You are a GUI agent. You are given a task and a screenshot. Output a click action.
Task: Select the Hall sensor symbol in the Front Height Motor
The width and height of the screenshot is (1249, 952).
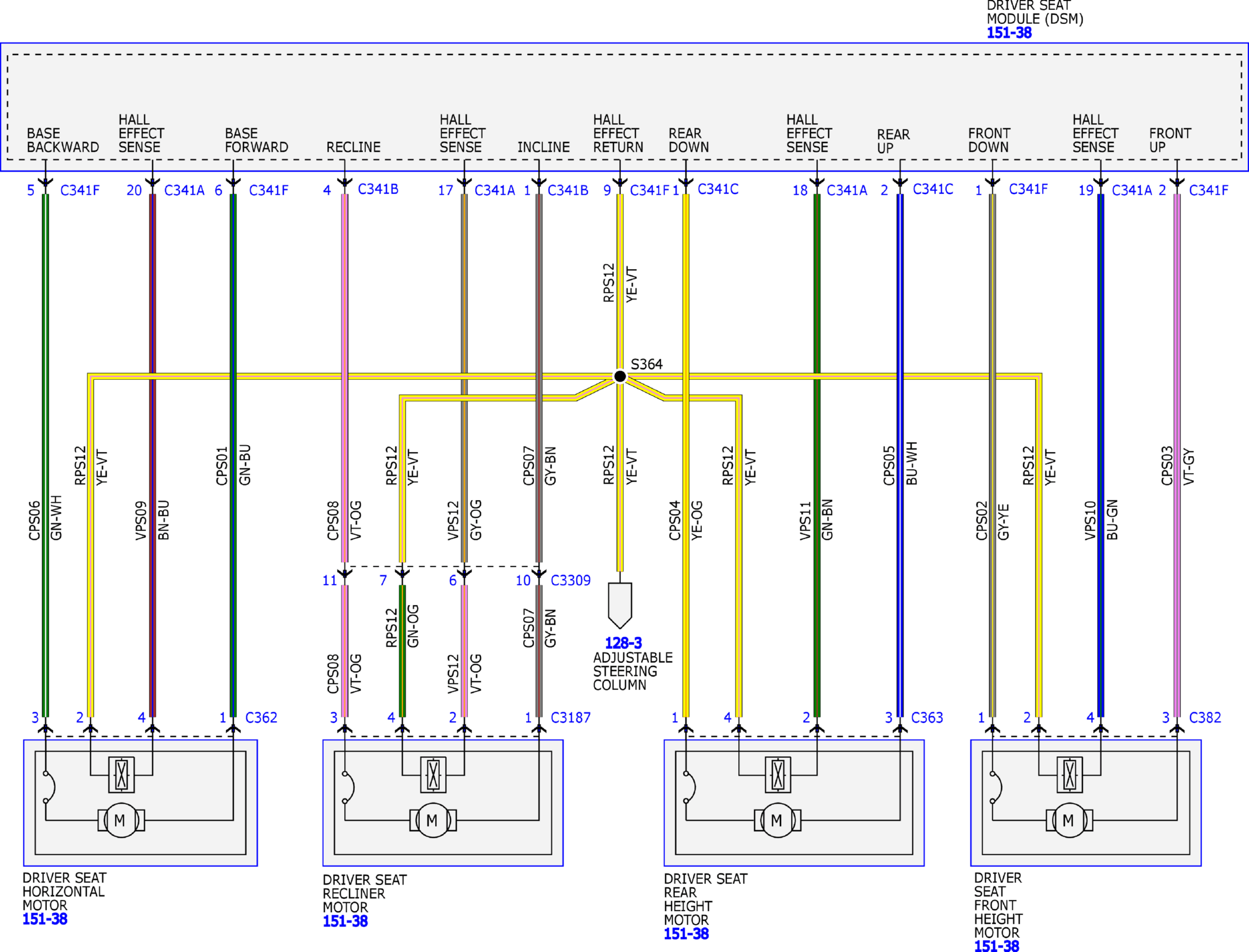(x=1070, y=775)
